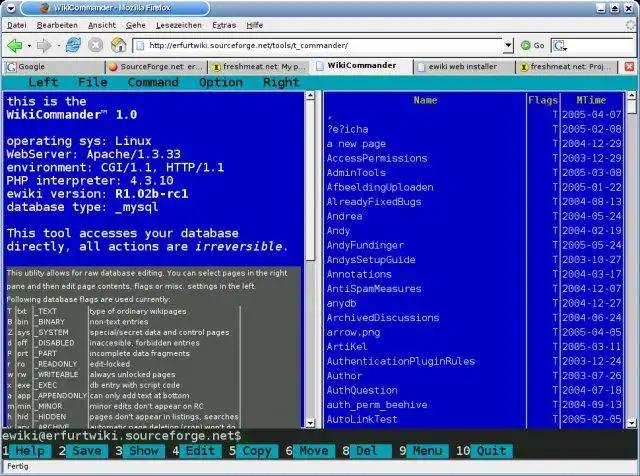Click the Stop loading icon

[x=96, y=45]
